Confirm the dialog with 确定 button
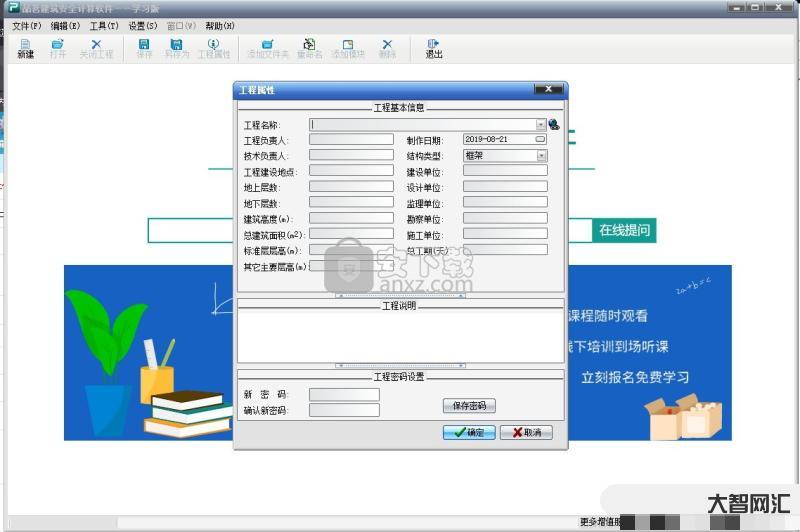 468,433
